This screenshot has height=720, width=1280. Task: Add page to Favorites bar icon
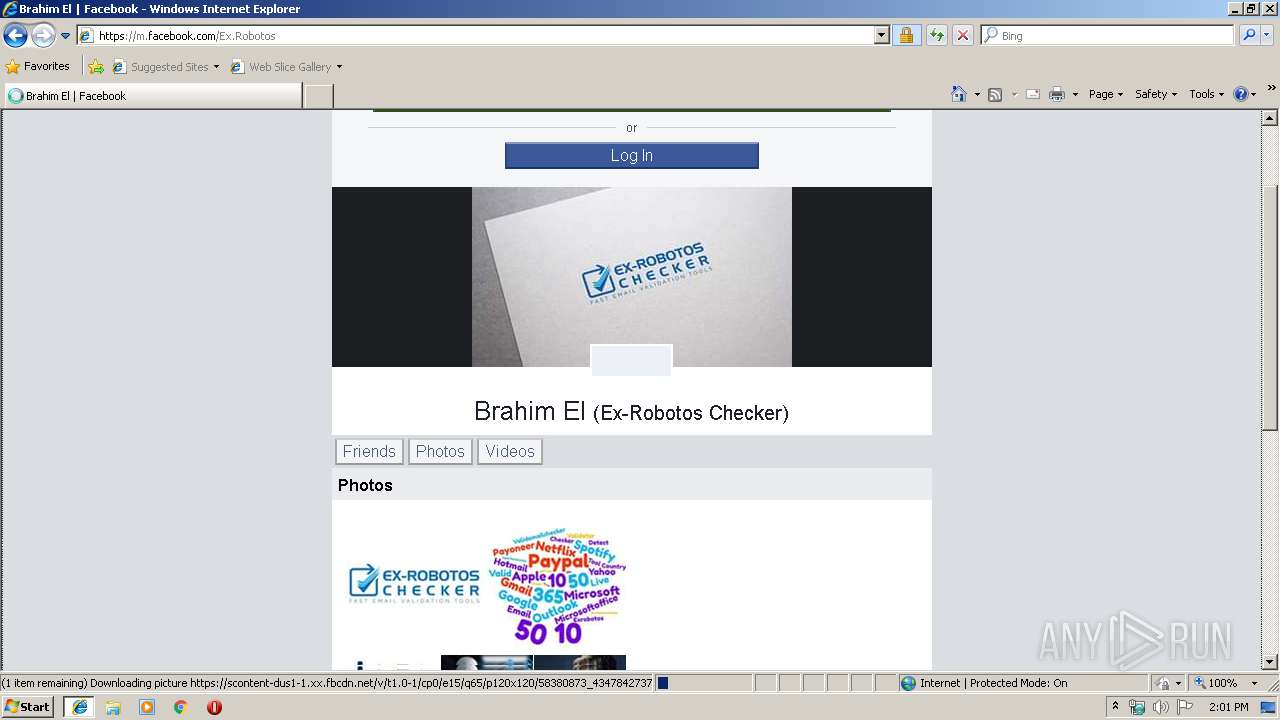pyautogui.click(x=96, y=67)
